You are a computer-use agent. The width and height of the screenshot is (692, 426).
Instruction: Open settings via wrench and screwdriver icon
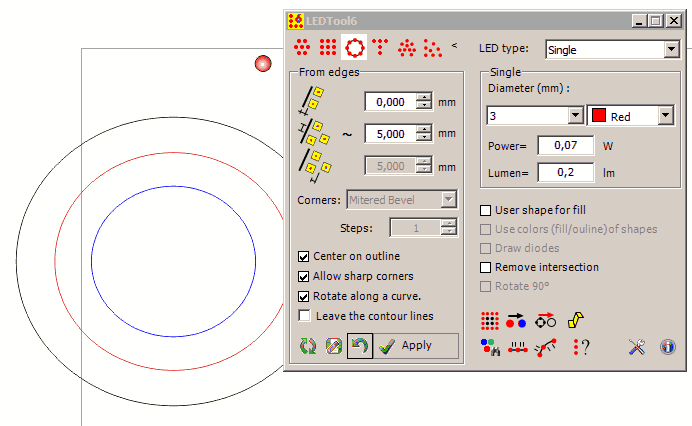tap(637, 347)
